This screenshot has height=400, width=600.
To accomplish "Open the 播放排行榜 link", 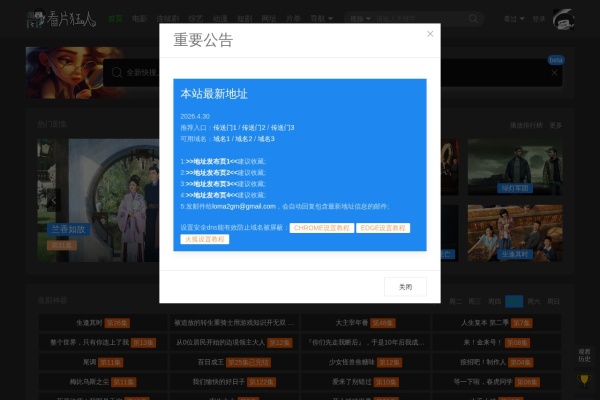I will tap(526, 125).
